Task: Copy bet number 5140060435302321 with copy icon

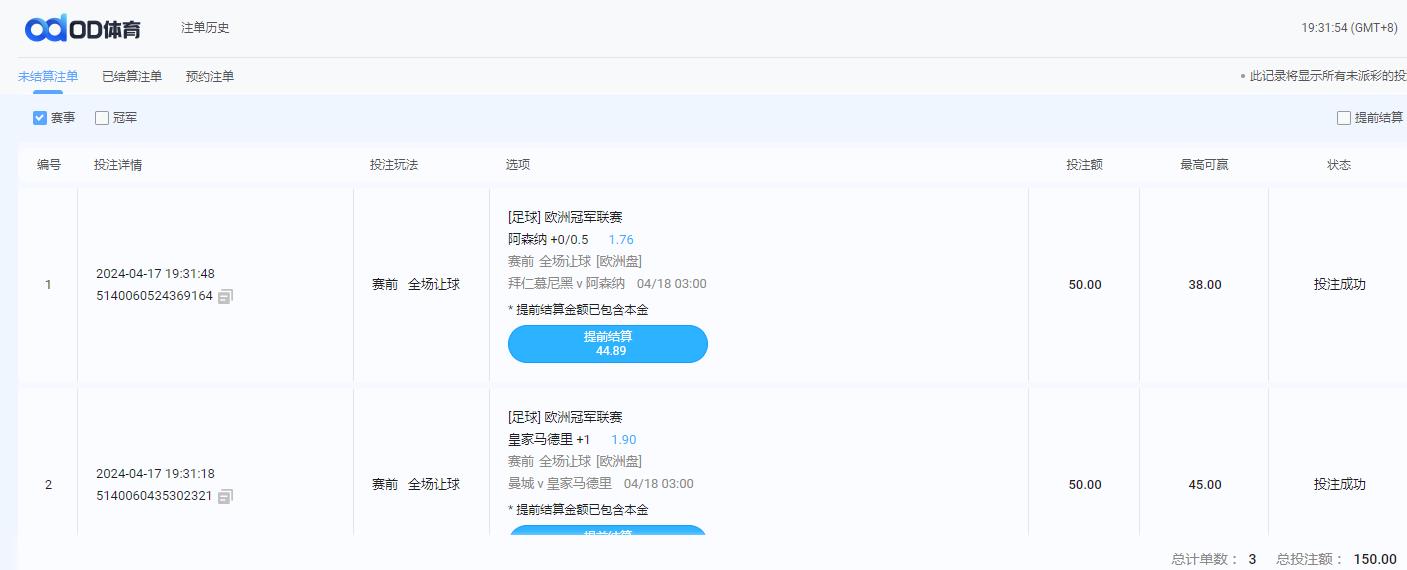Action: tap(225, 497)
